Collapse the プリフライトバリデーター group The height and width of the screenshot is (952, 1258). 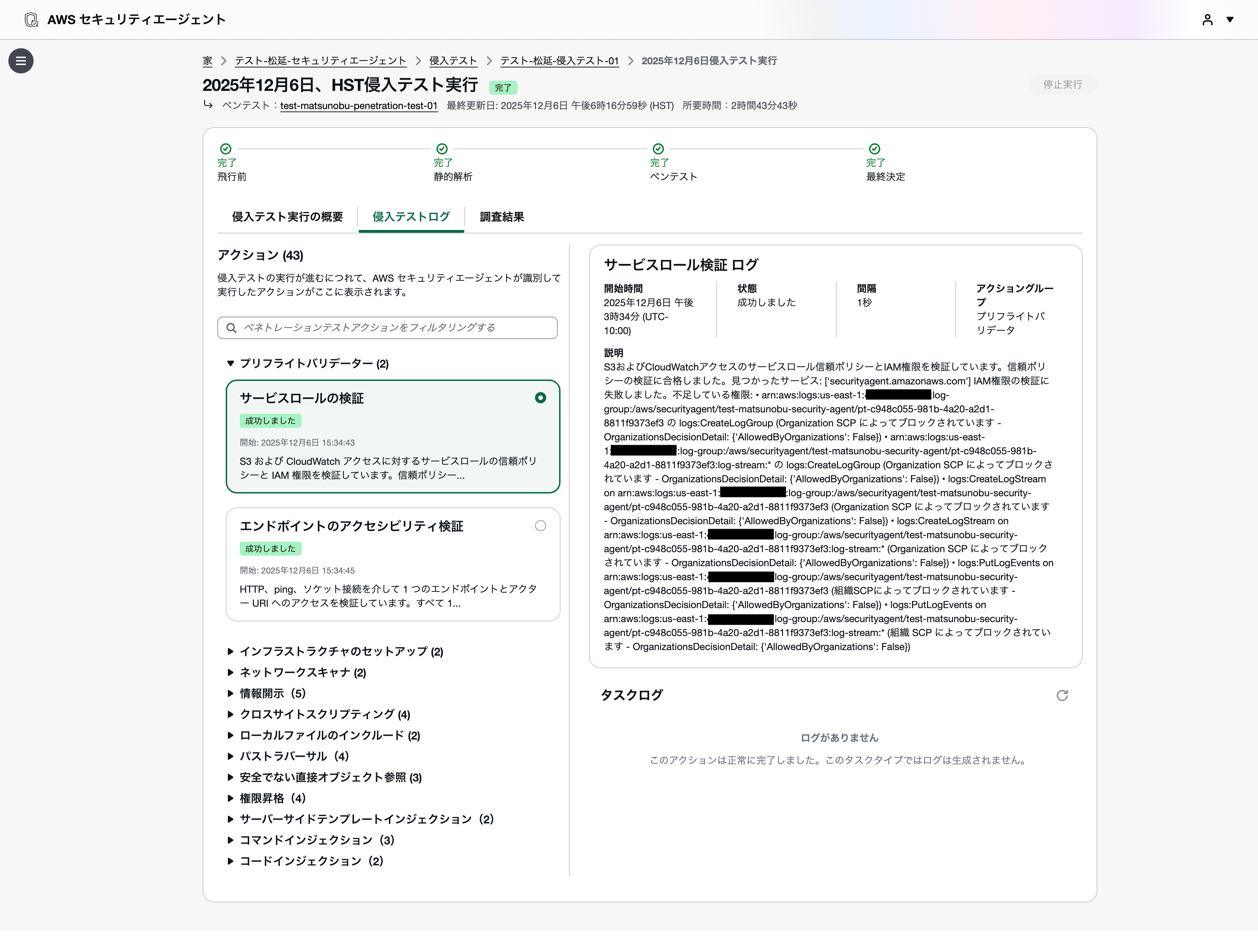coord(230,363)
